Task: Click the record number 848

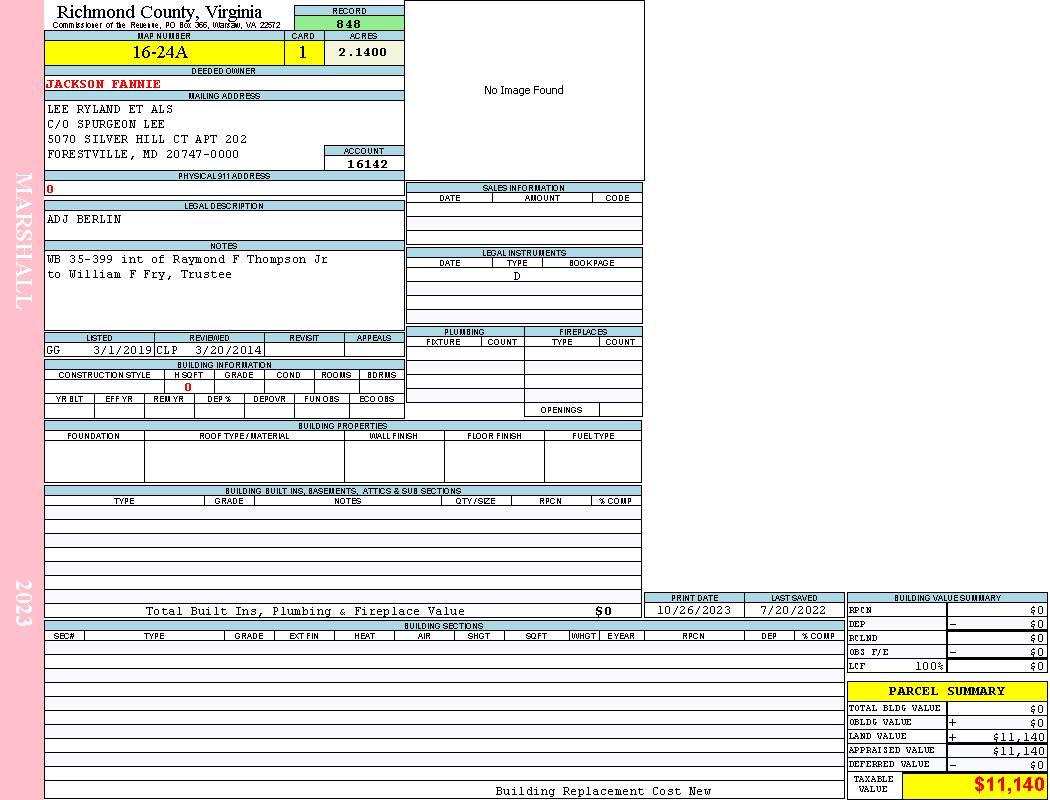Action: 349,24
